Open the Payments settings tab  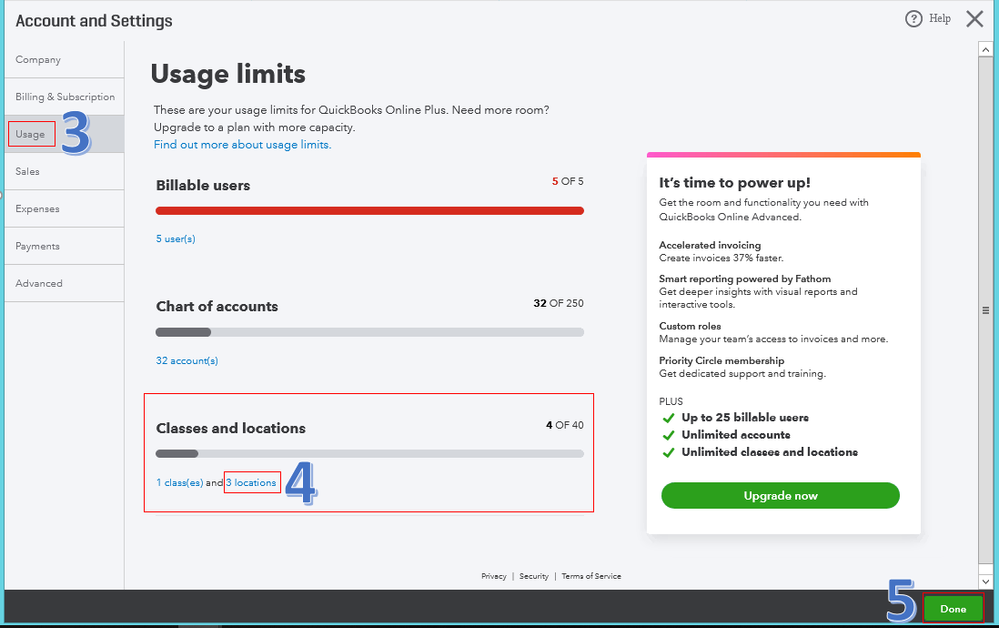[38, 246]
